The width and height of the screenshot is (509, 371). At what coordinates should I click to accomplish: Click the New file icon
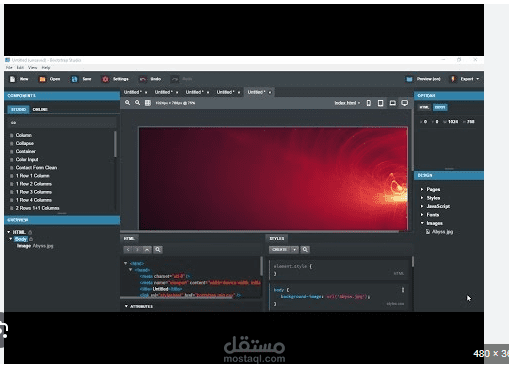click(x=13, y=79)
